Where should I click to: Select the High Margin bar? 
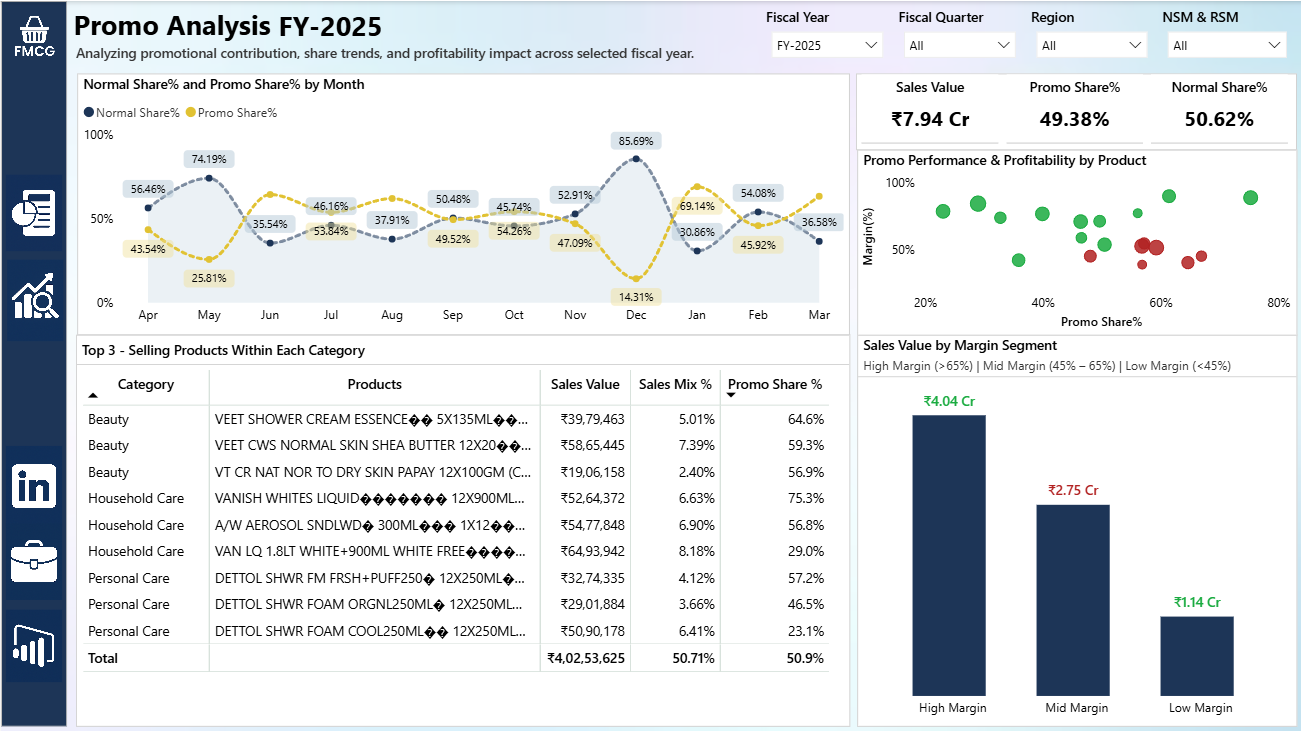948,555
